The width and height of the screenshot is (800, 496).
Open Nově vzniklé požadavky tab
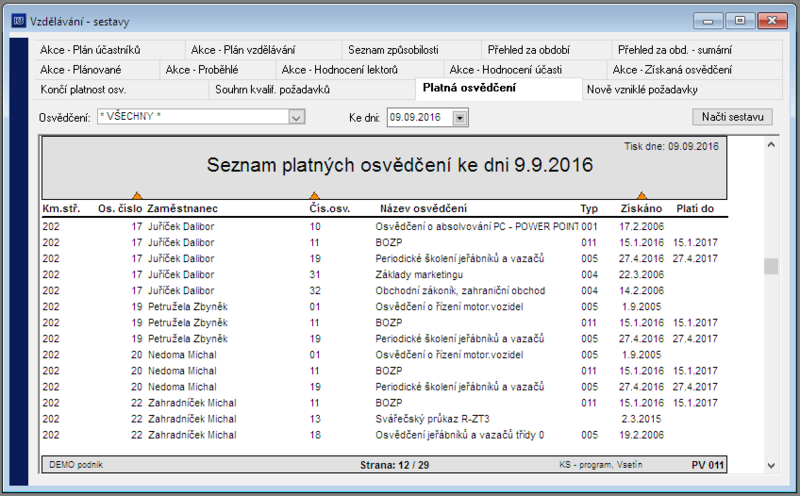(x=682, y=90)
